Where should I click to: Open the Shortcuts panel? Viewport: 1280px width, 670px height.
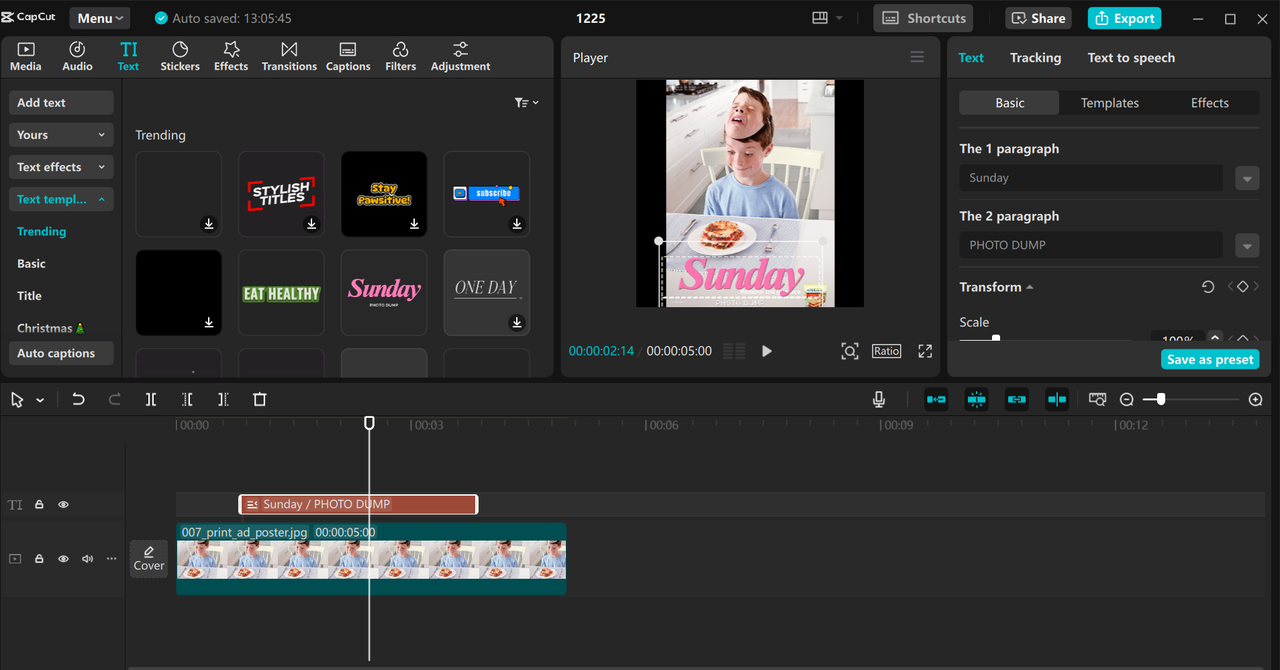point(923,18)
